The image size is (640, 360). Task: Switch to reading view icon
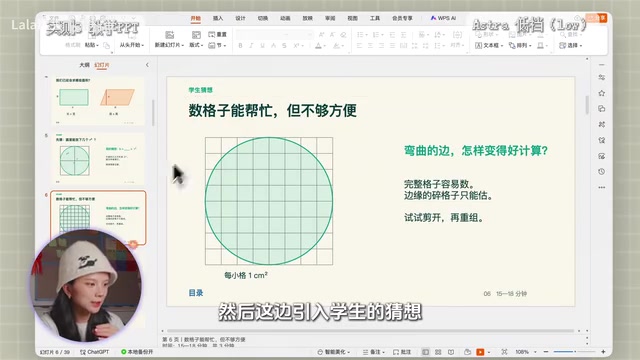pos(451,352)
